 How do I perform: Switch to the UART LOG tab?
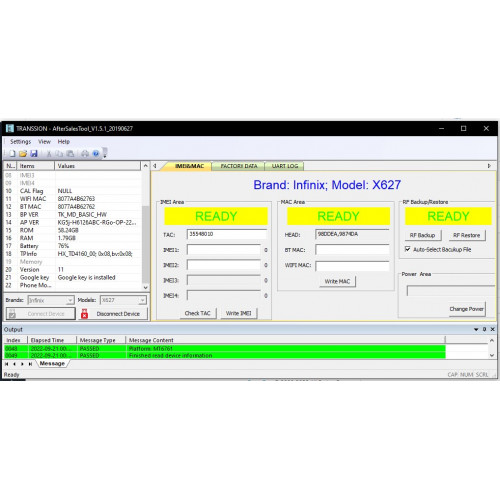[284, 166]
